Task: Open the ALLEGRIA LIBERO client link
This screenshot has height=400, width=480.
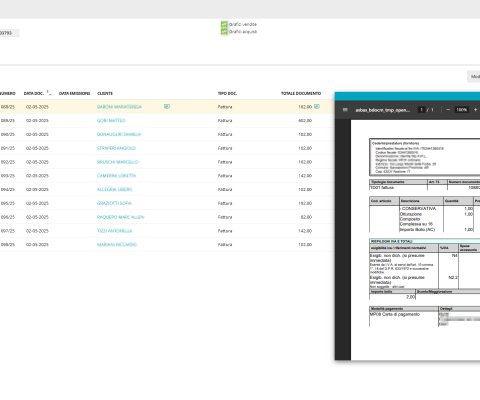Action: point(114,189)
